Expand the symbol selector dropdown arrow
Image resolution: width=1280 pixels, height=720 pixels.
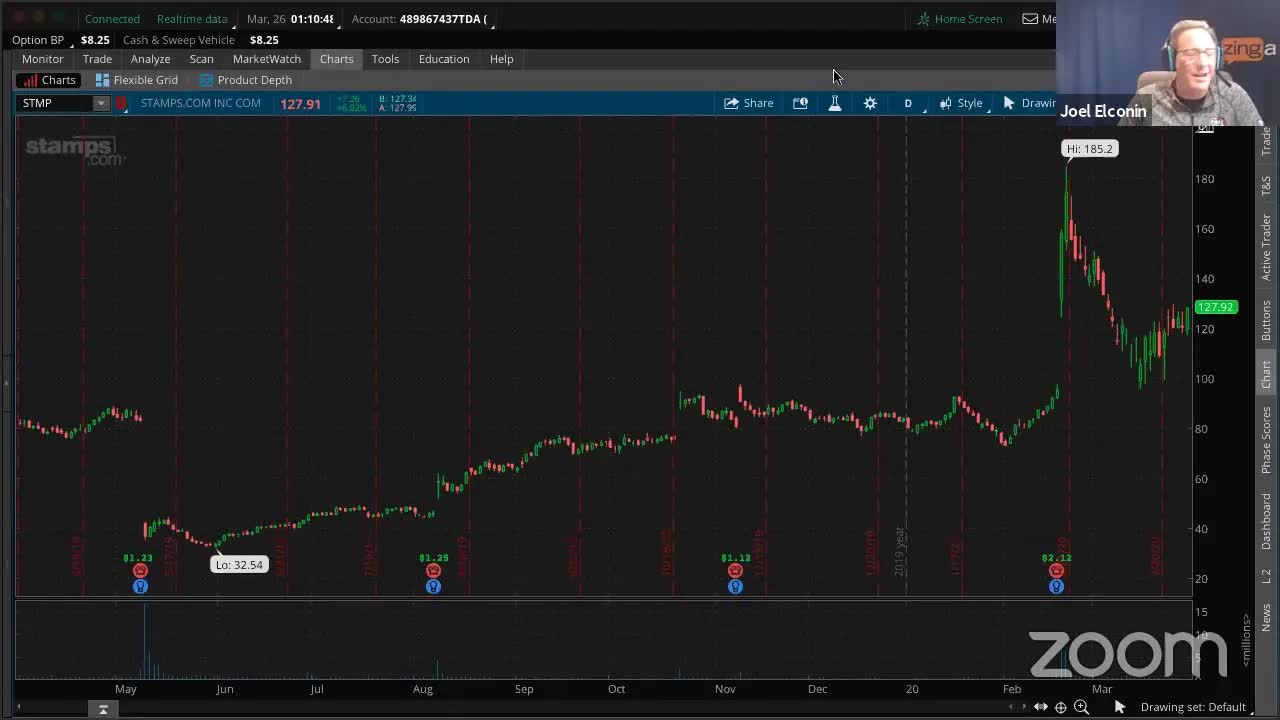tap(101, 103)
